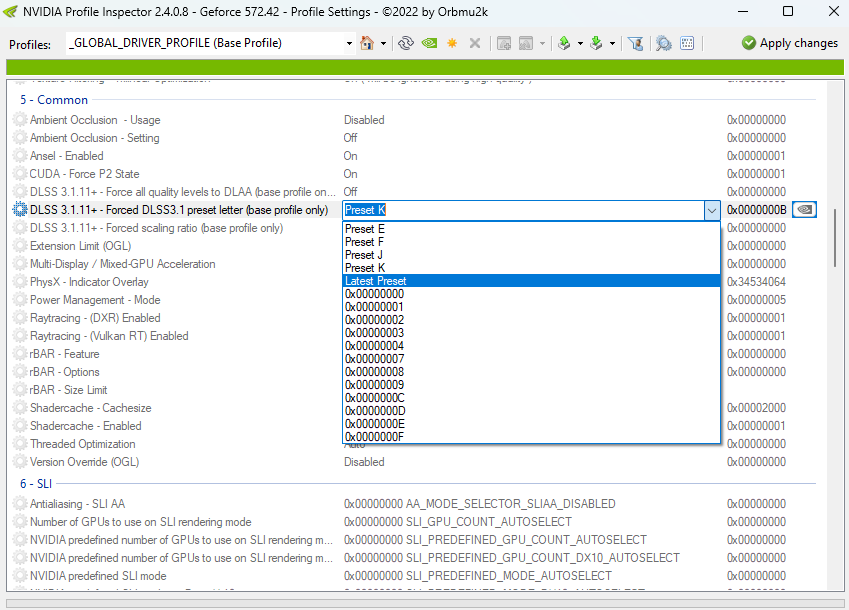Collapse the 6 - SLI section header

pyautogui.click(x=36, y=483)
